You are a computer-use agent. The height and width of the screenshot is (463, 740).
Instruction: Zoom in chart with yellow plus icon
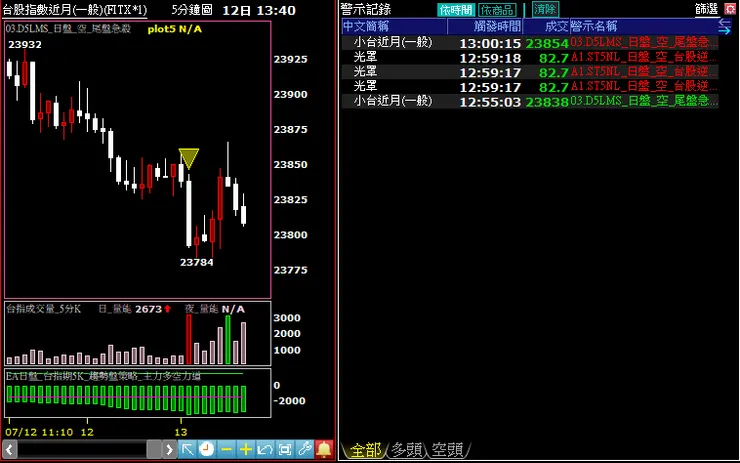coord(246,449)
